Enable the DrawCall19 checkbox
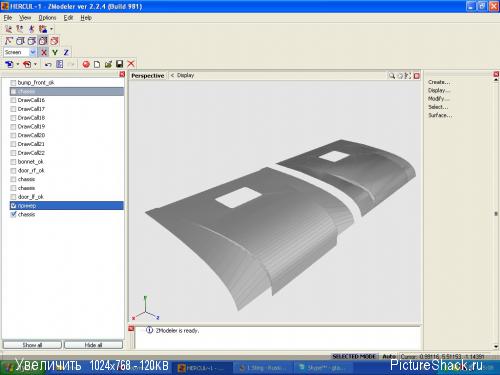 point(13,127)
